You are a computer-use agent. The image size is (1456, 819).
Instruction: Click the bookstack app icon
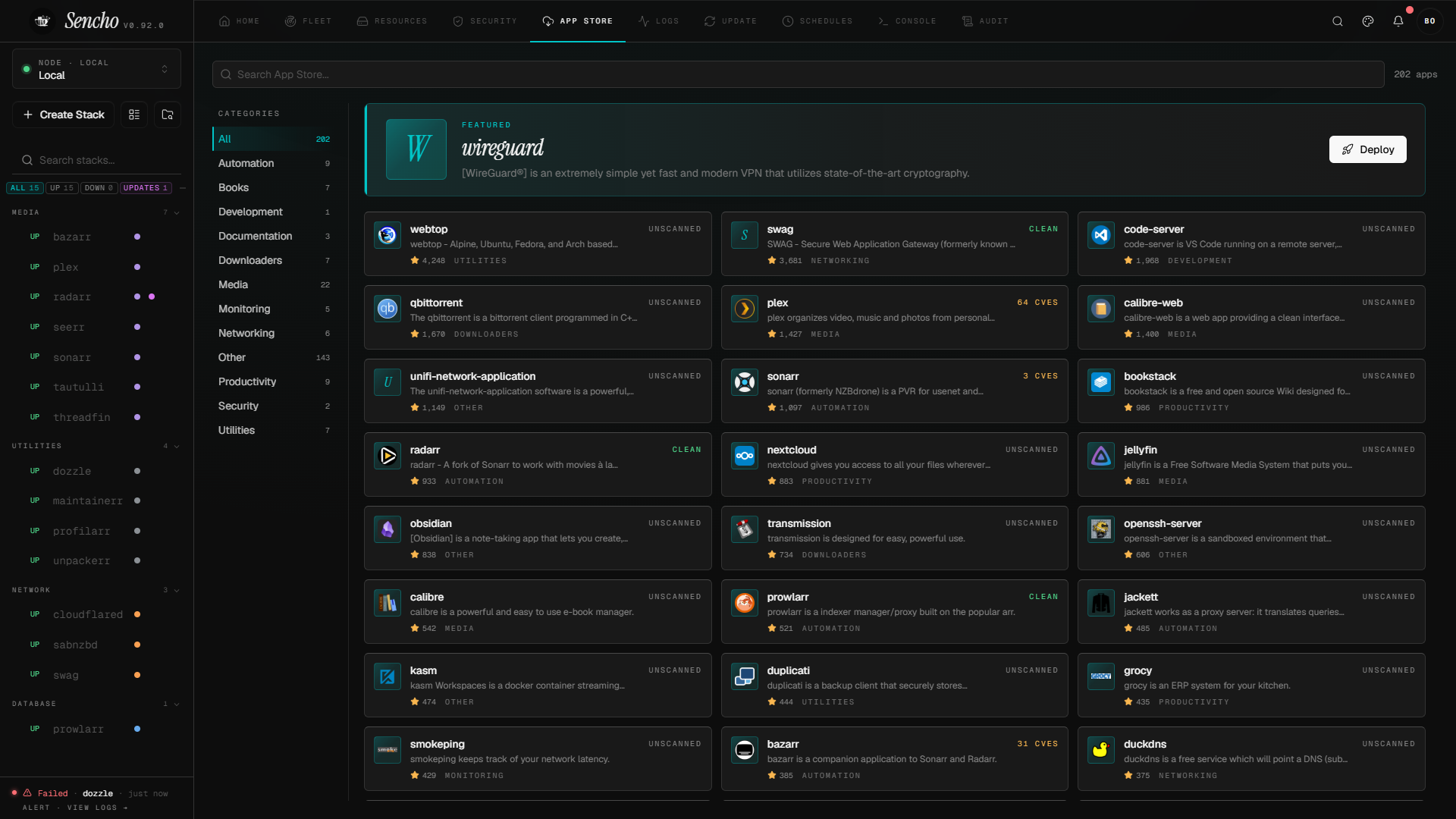coord(1101,382)
